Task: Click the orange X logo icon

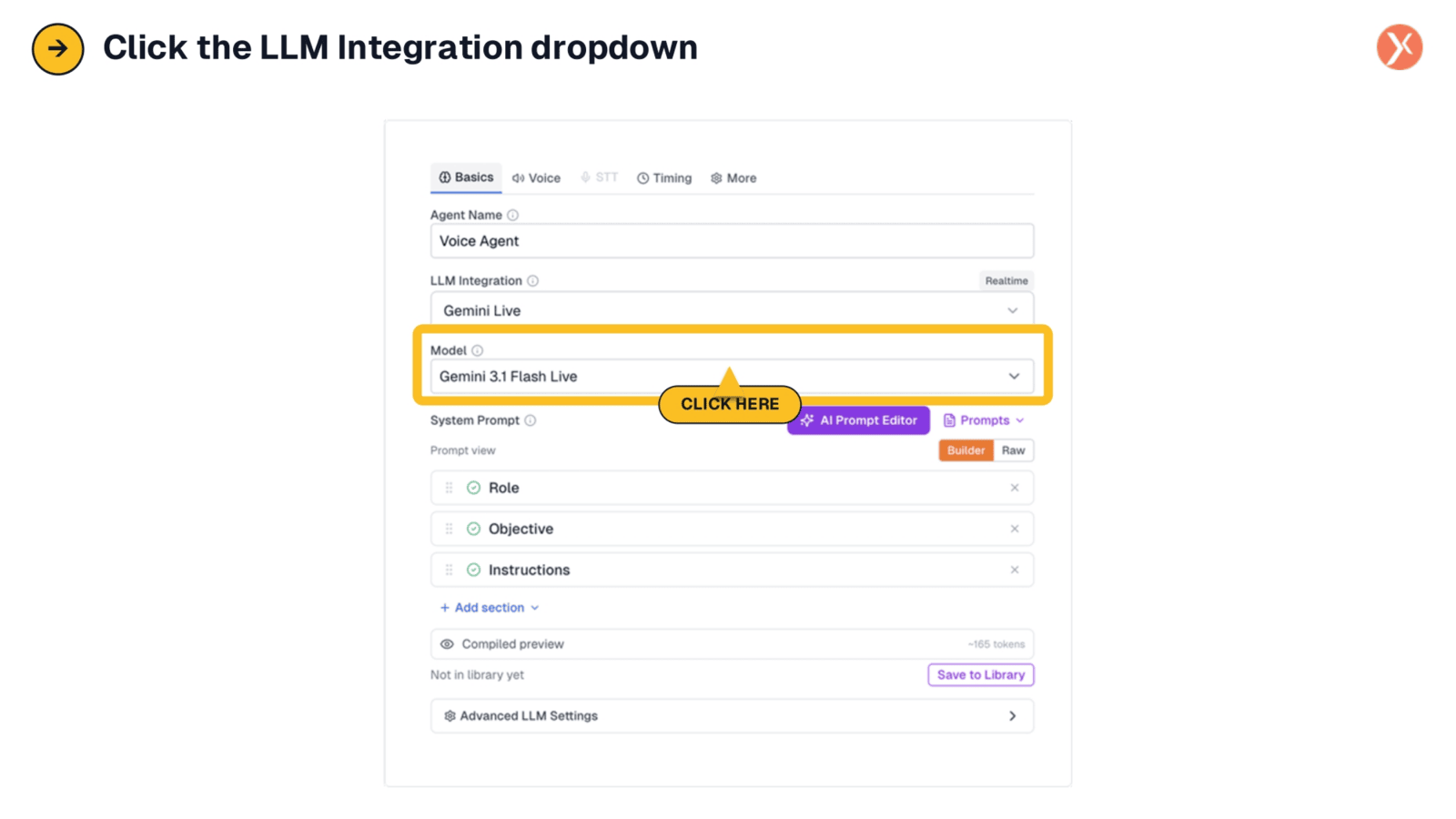Action: pos(1399,47)
